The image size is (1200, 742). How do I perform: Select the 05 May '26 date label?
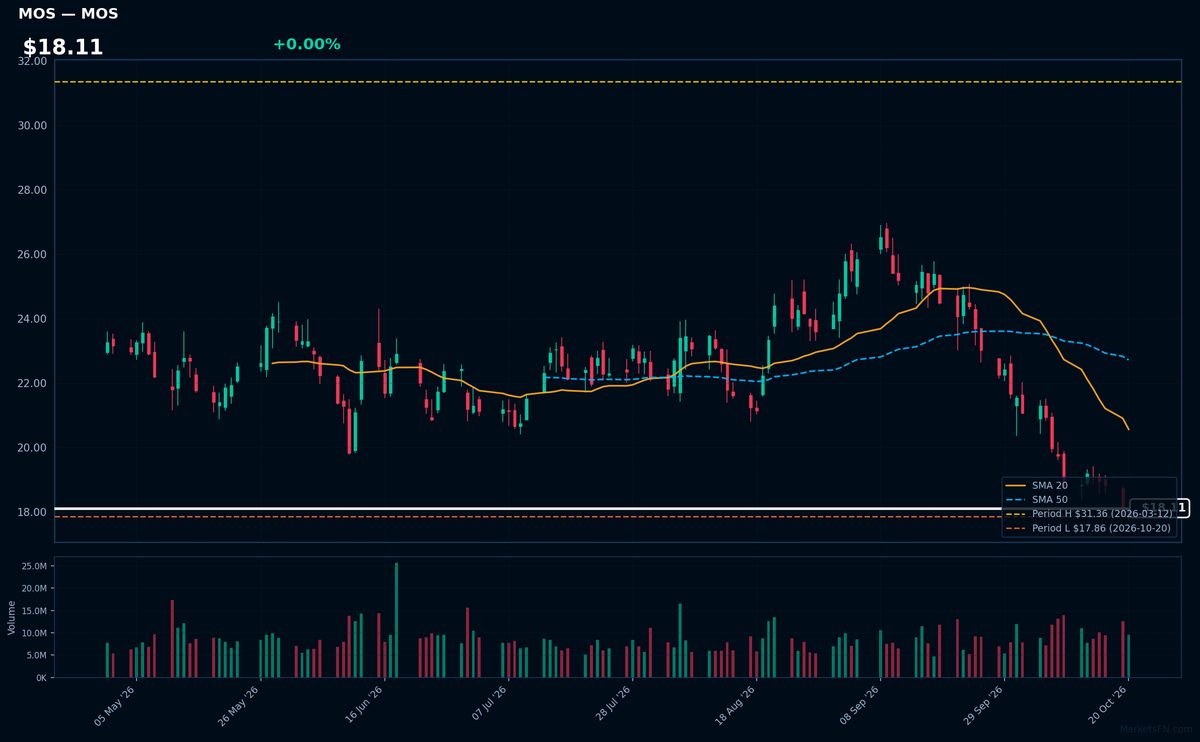click(x=114, y=708)
